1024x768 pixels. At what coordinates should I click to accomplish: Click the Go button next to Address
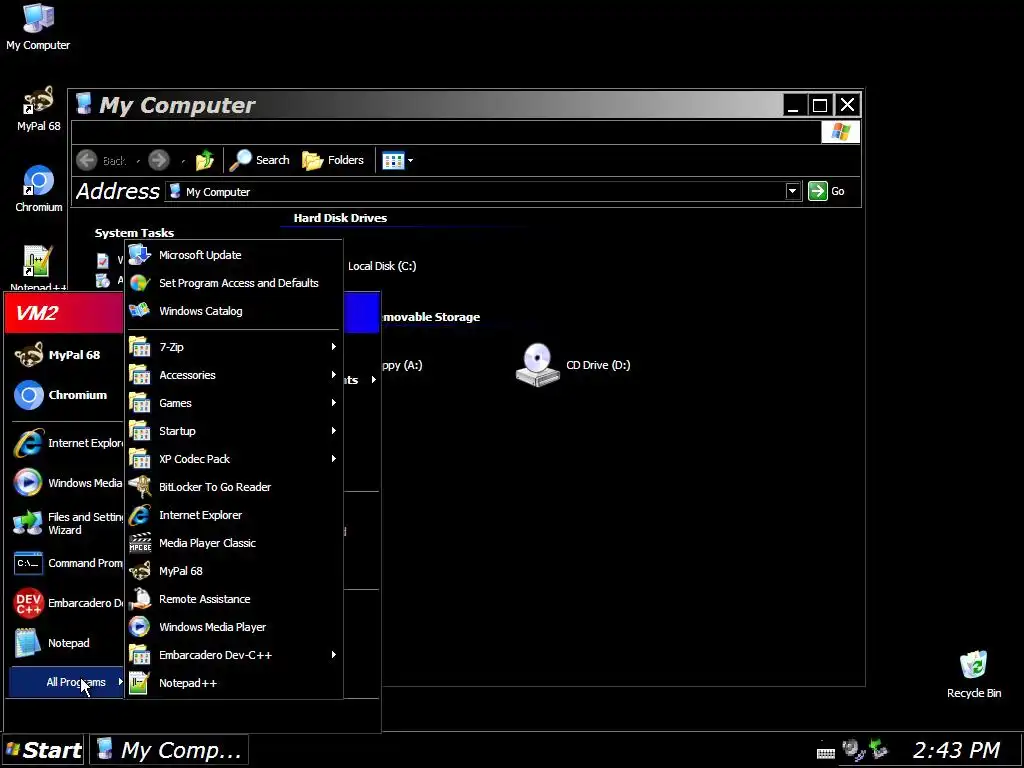coord(827,191)
